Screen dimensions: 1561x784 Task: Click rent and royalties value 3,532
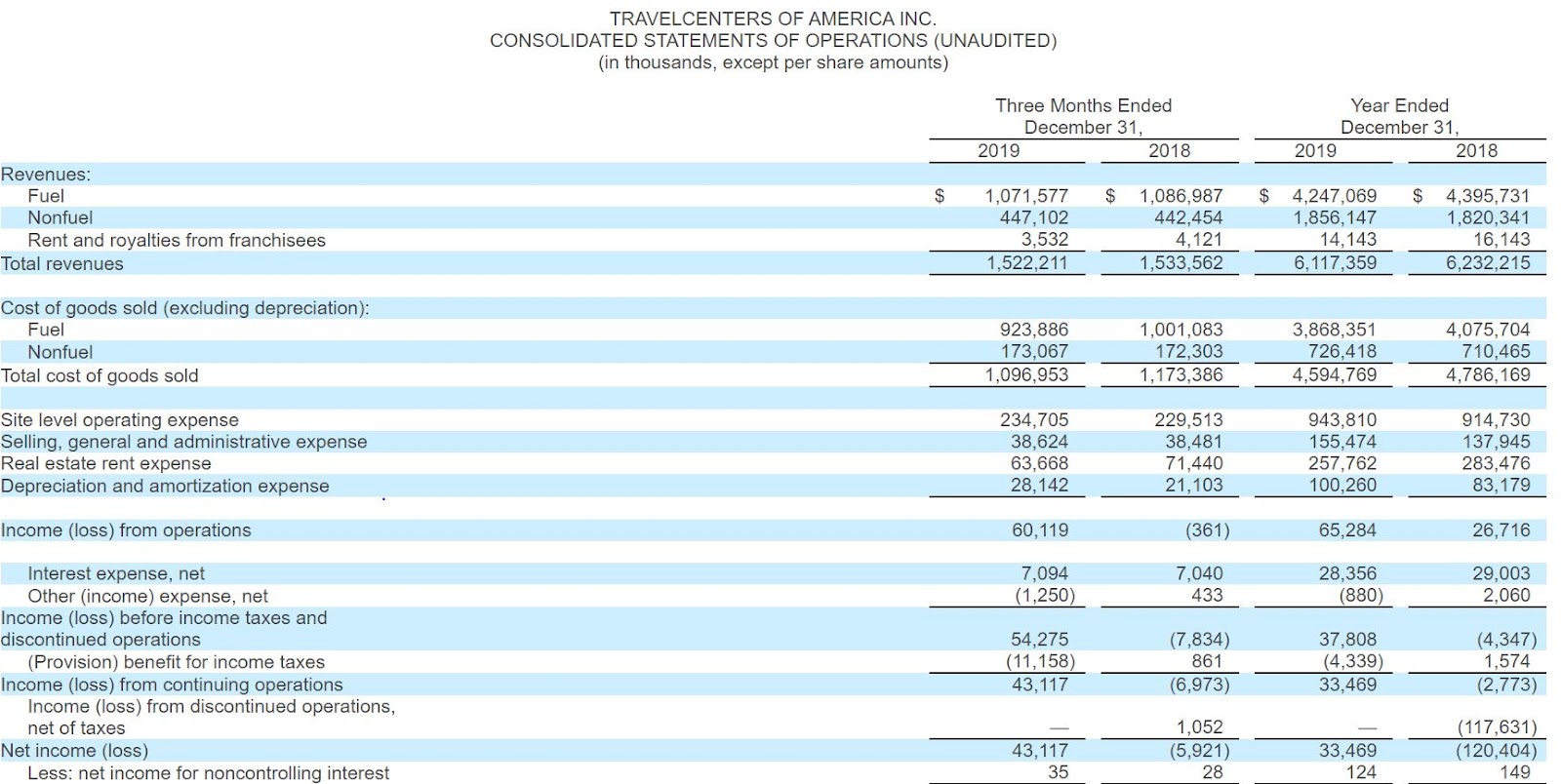point(1045,239)
